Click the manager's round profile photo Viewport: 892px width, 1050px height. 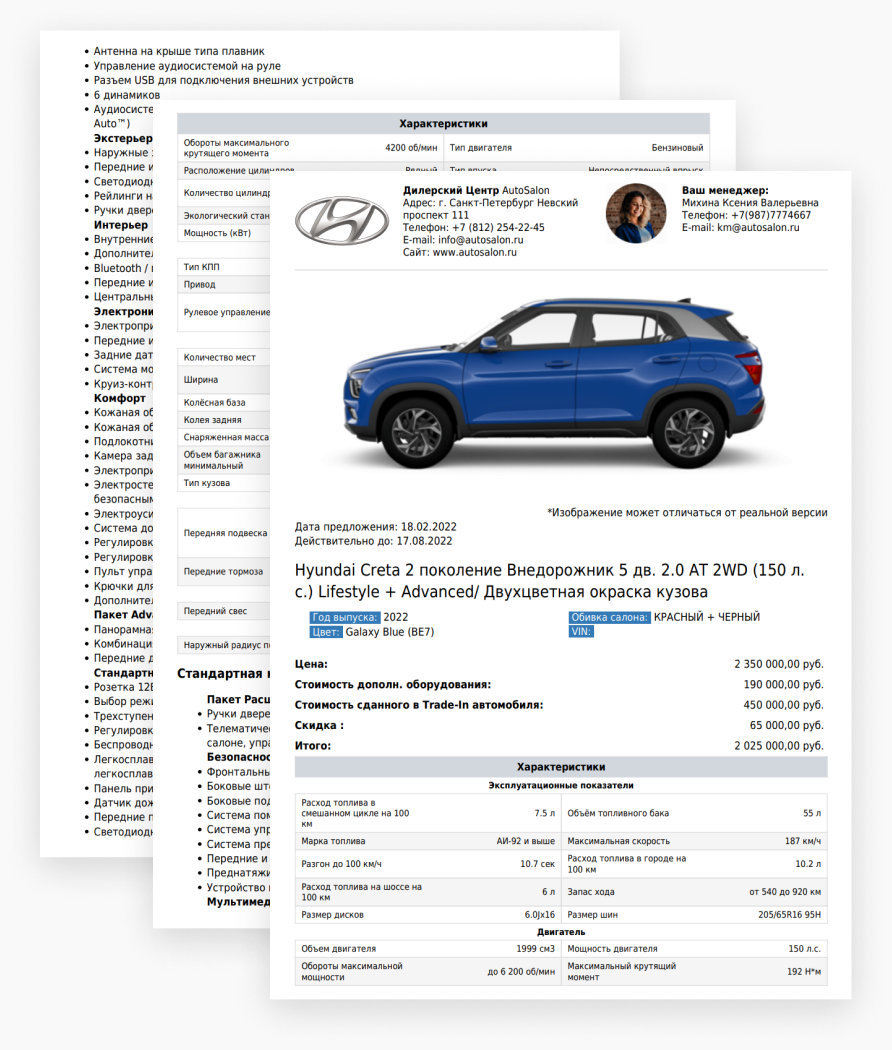coord(635,213)
